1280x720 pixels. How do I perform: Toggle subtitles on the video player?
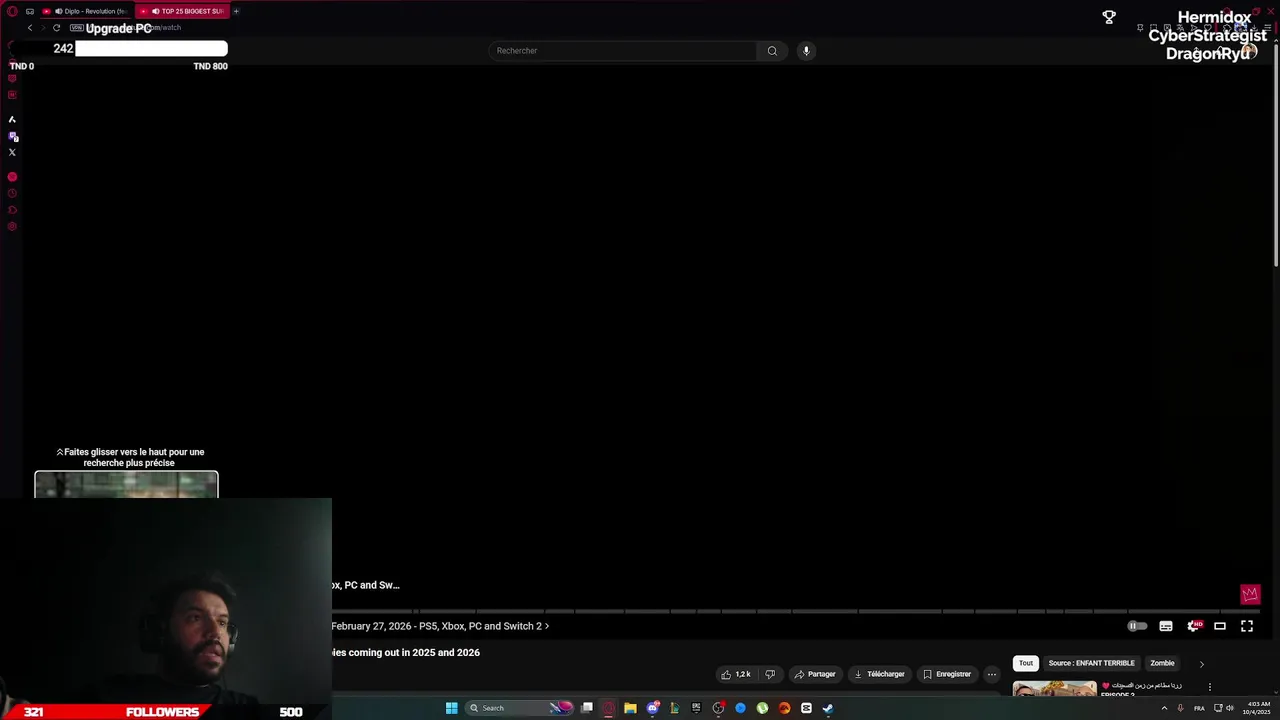pos(1166,626)
